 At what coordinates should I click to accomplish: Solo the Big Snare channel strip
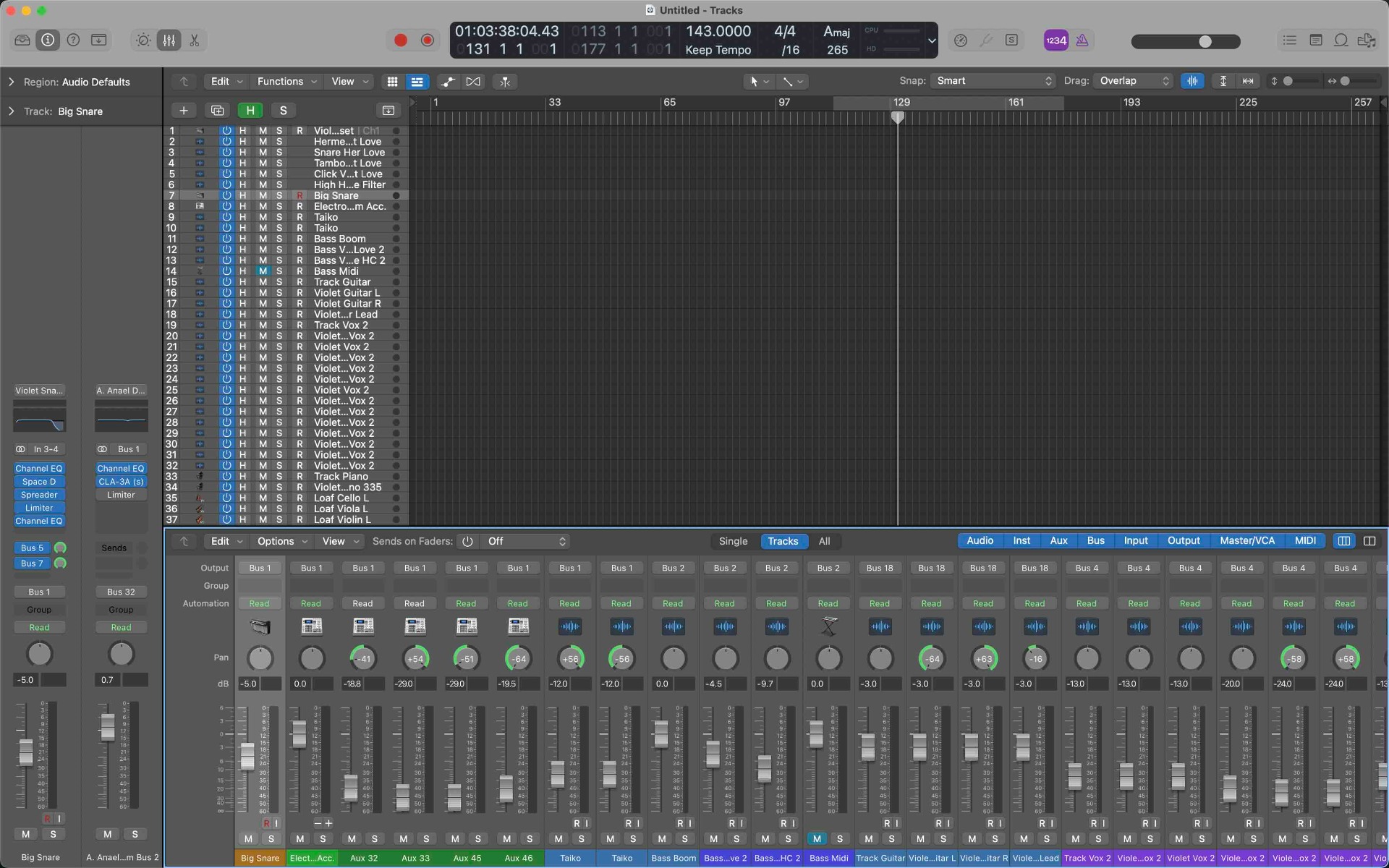point(271,839)
